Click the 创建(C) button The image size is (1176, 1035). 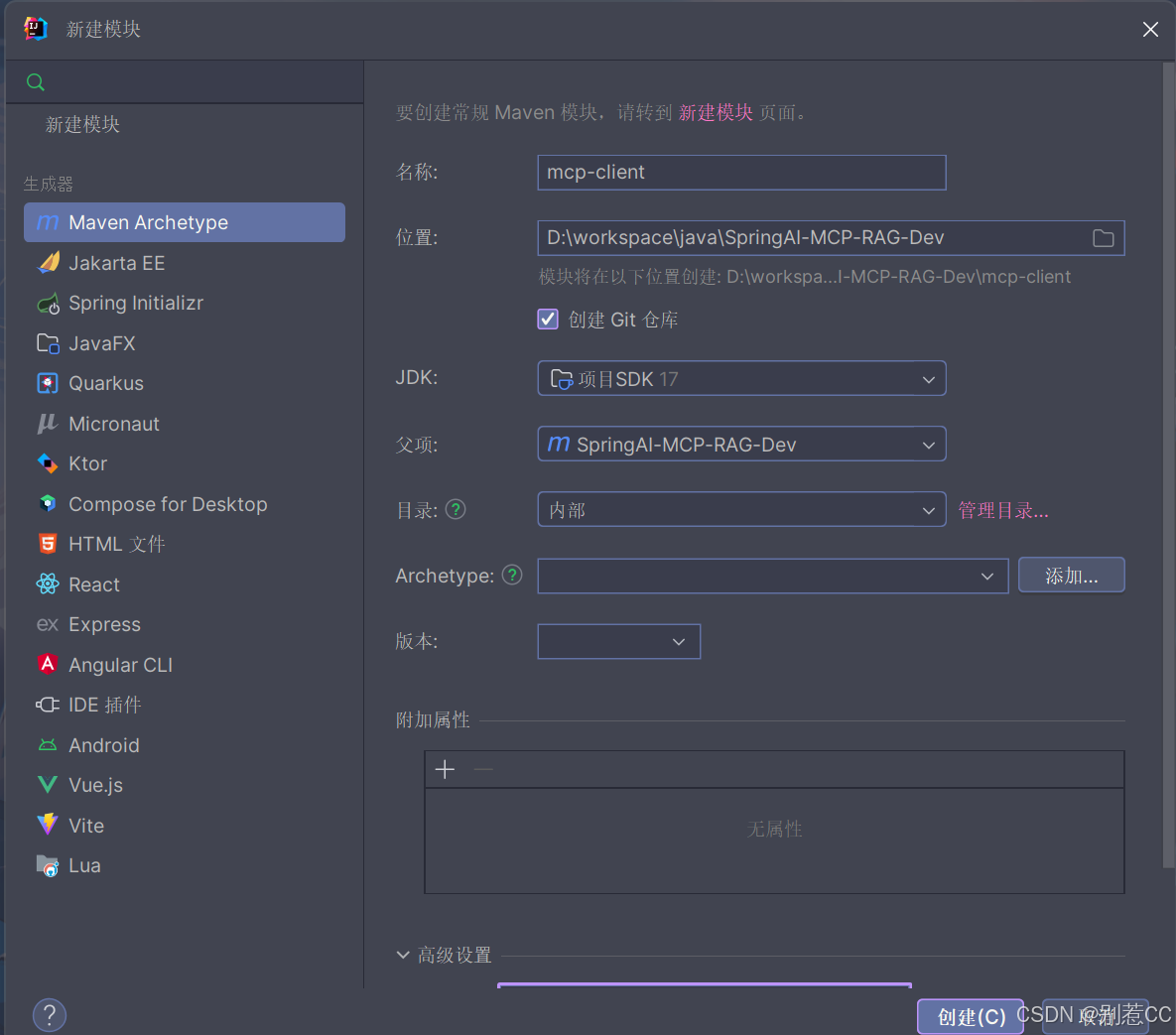(x=971, y=1016)
